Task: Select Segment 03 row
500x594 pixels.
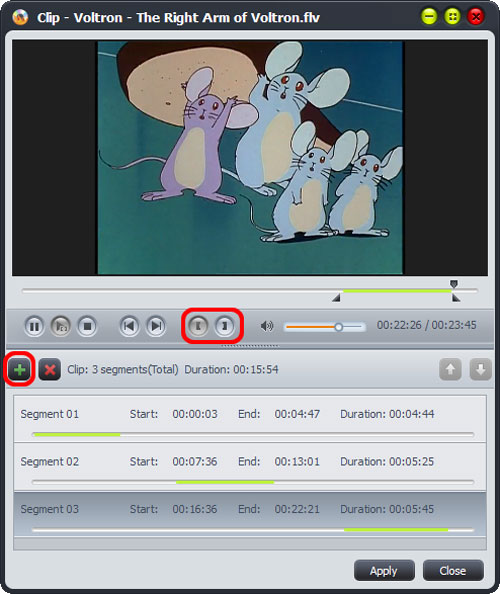Action: click(250, 514)
